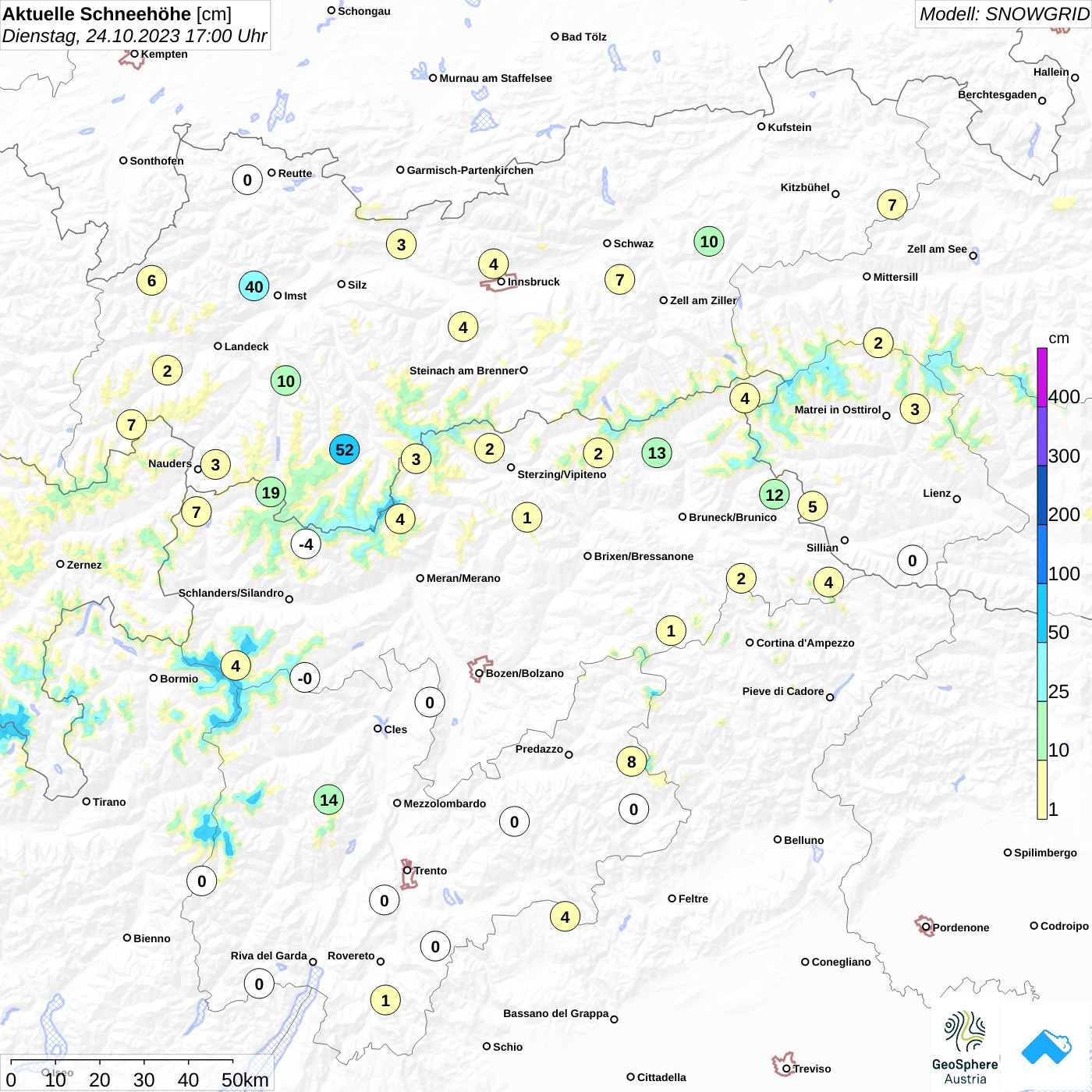
Task: Click the 'cm' unit above the legend
Action: tap(1058, 339)
